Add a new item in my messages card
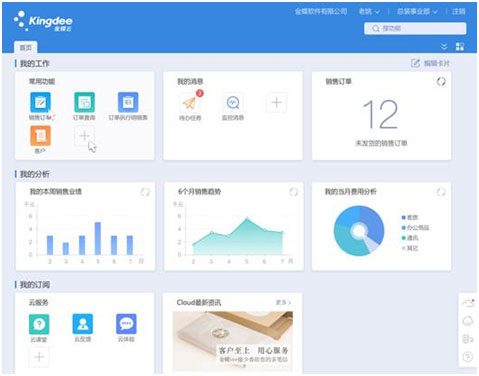Viewport: 479px width, 376px height. pos(276,102)
